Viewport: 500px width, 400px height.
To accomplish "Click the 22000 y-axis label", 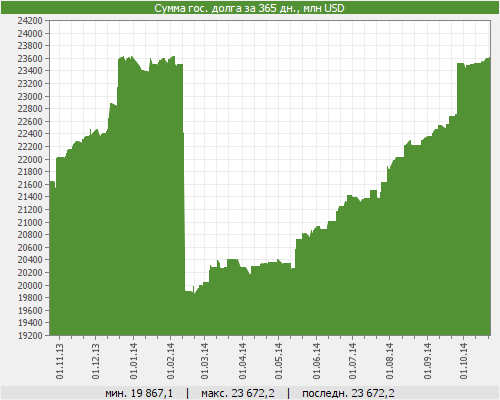I will click(30, 159).
